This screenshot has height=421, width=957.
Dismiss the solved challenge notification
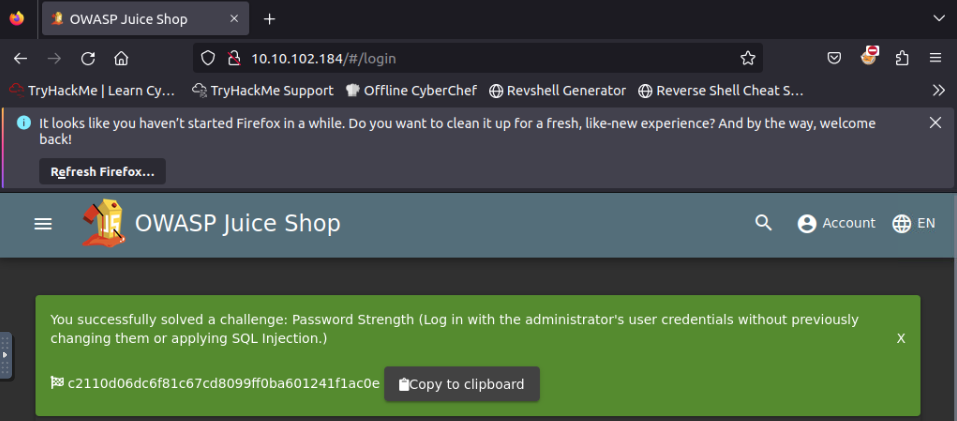tap(900, 339)
